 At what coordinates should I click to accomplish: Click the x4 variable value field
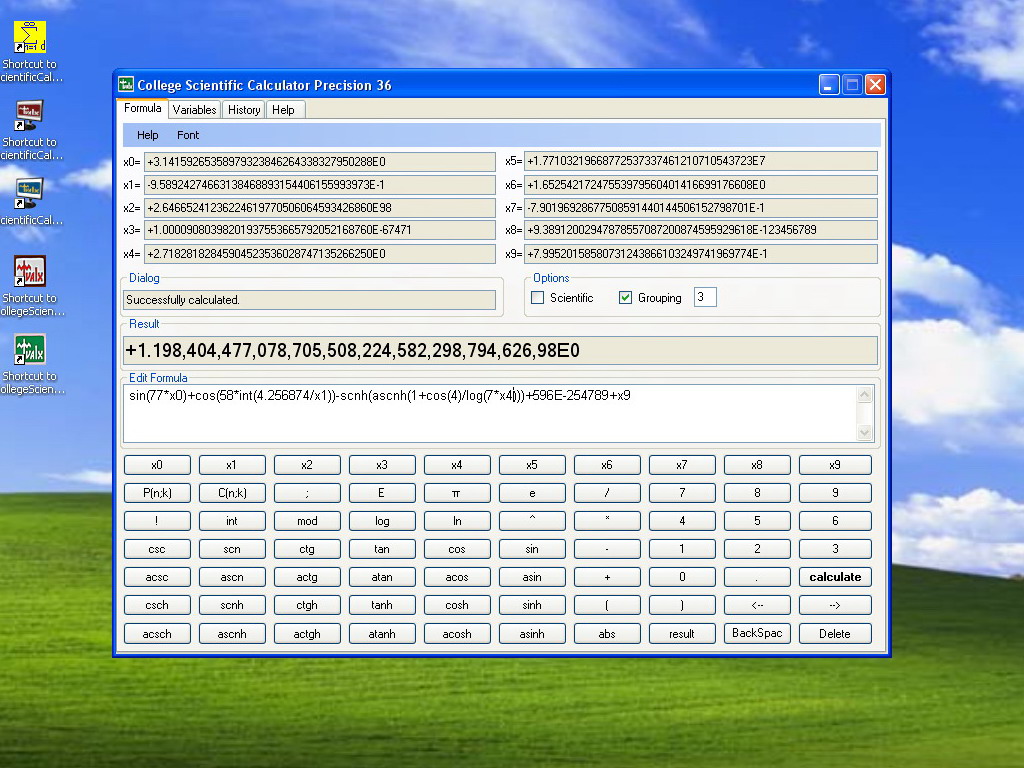coord(319,254)
